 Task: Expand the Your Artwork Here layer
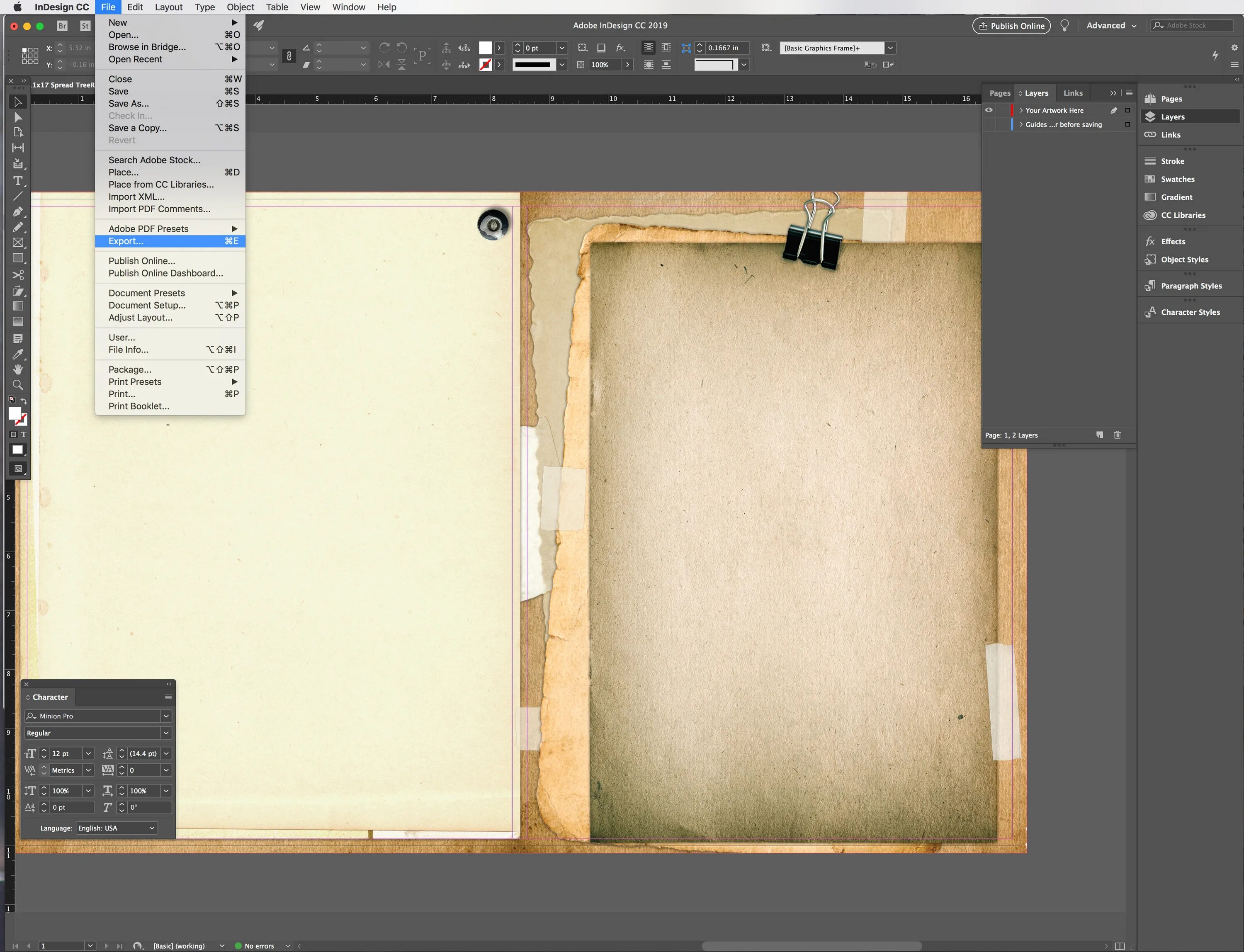(1021, 110)
